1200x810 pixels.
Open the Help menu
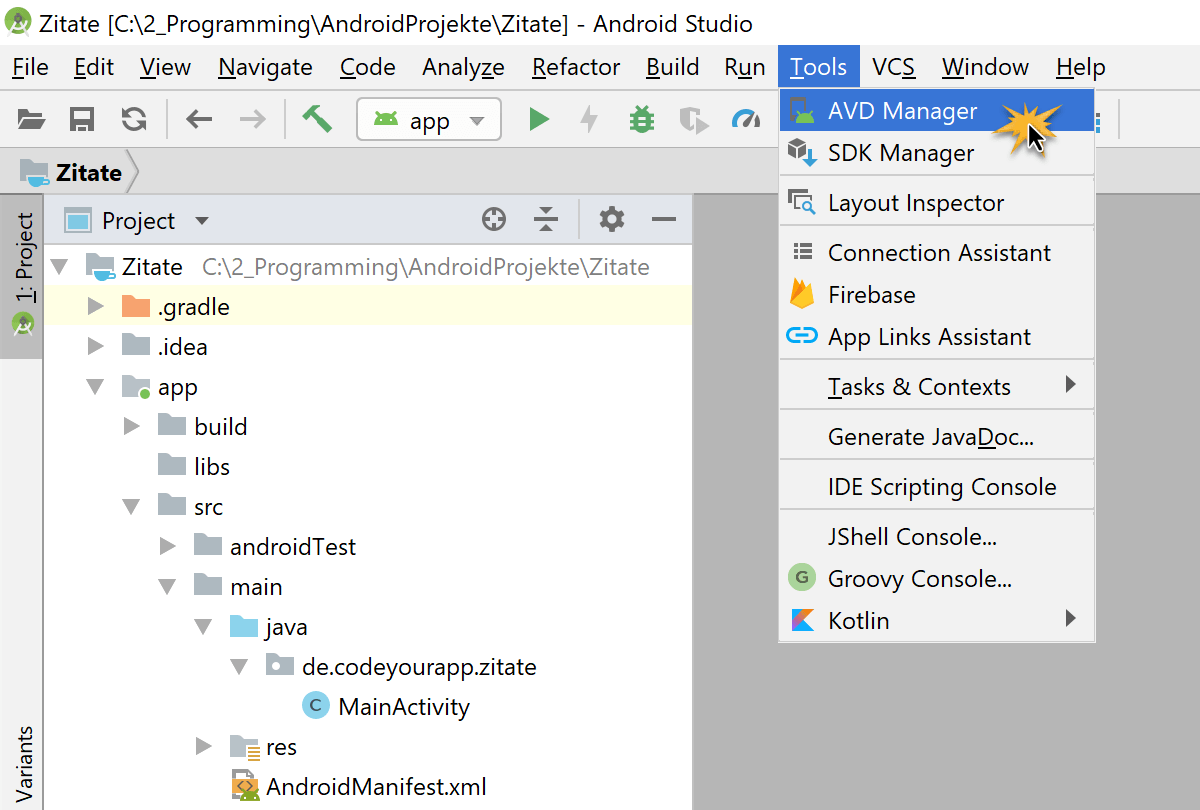(x=1080, y=67)
